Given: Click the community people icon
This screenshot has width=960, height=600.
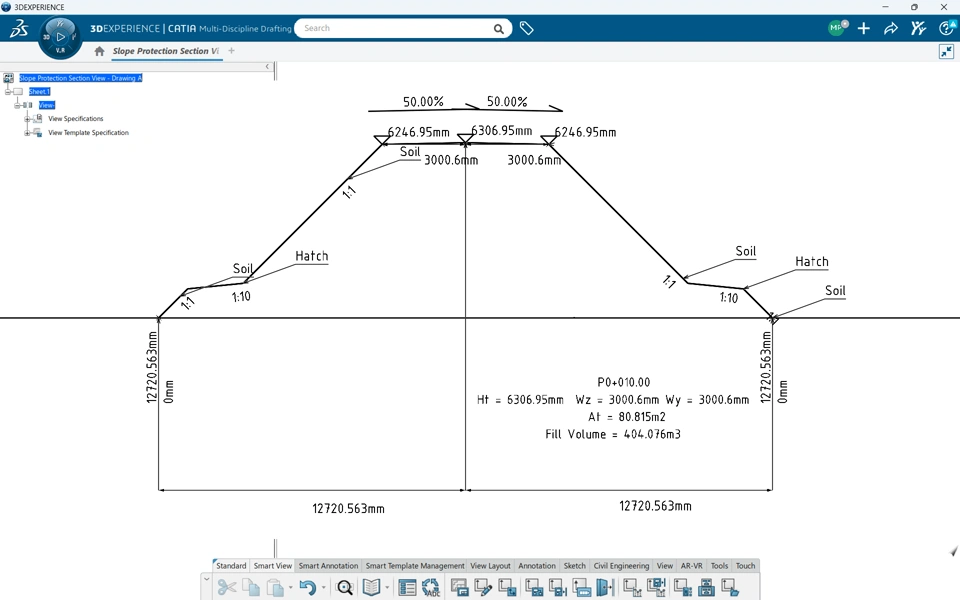Looking at the screenshot, I should (x=918, y=28).
